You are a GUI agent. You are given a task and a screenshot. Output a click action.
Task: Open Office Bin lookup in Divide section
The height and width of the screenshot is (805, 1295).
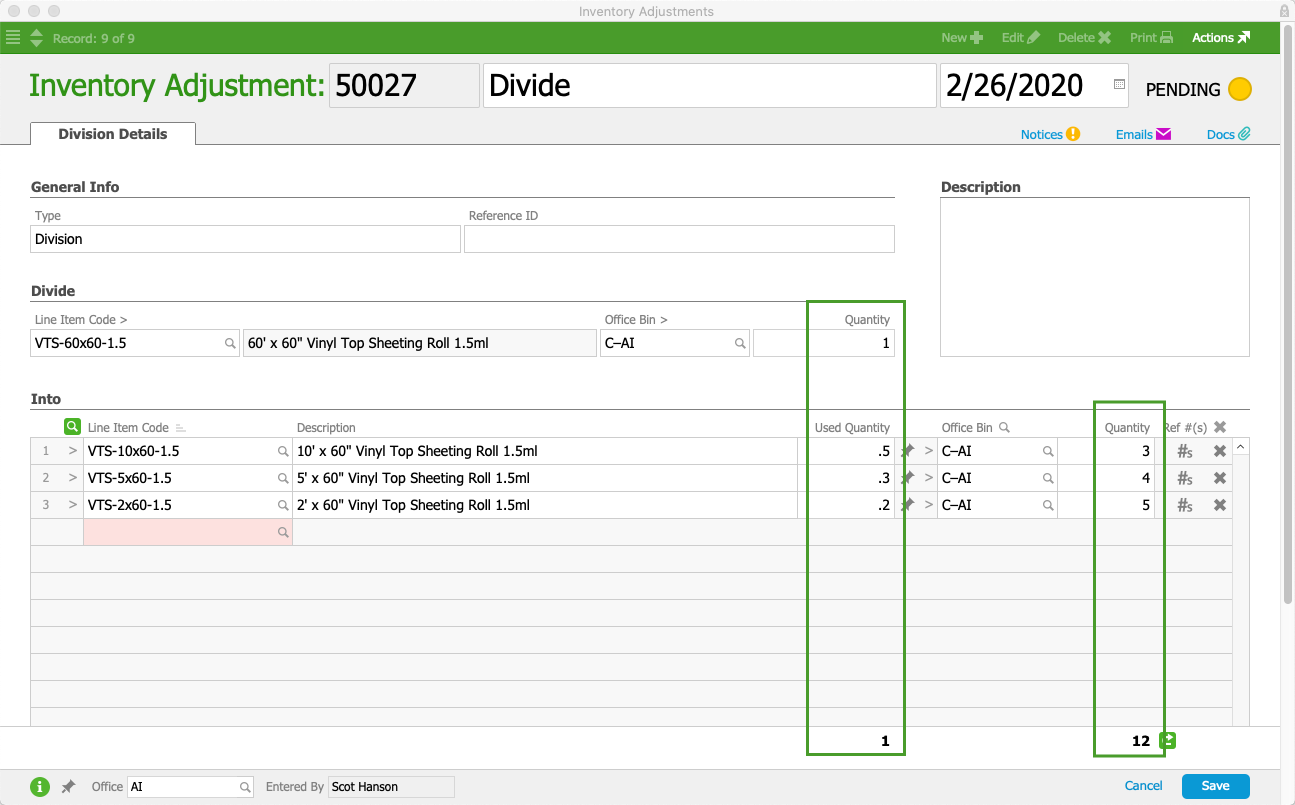pyautogui.click(x=740, y=343)
